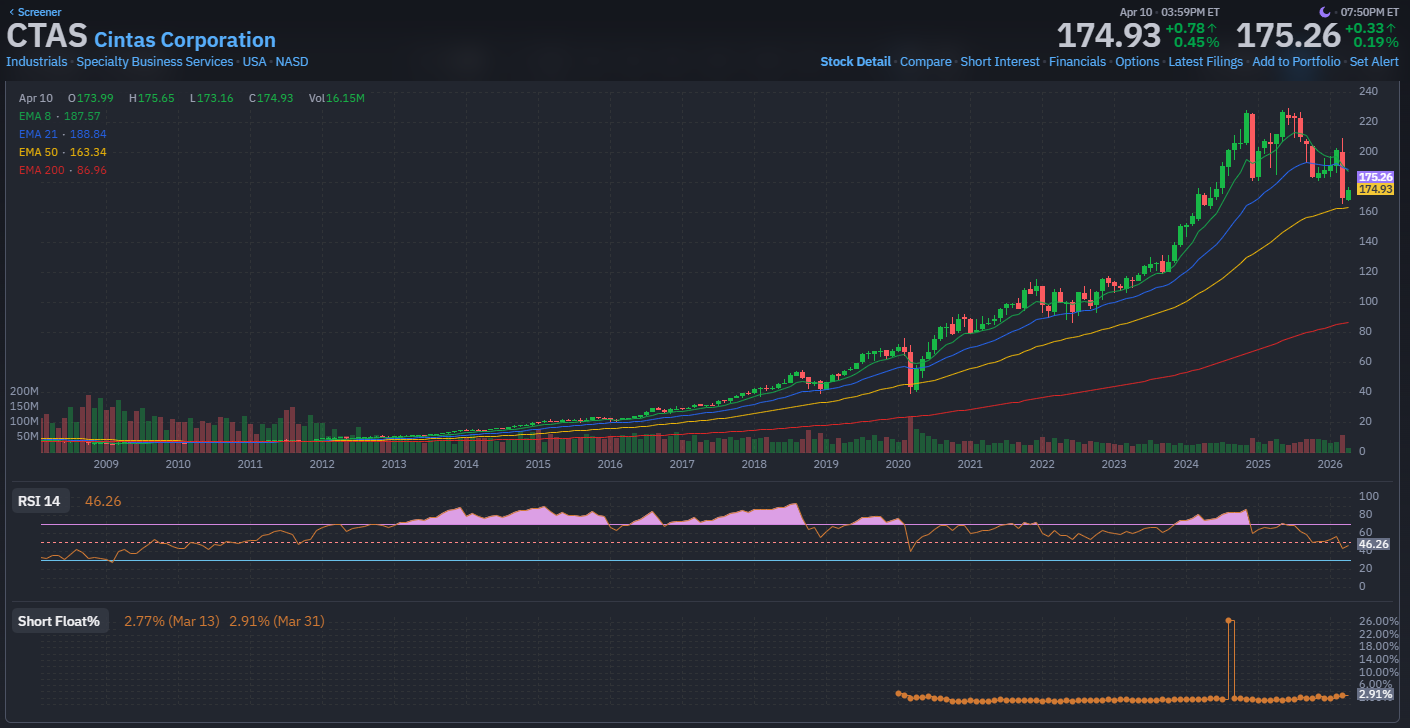
Task: Click the 2.91% short float value tag
Action: tap(1375, 693)
